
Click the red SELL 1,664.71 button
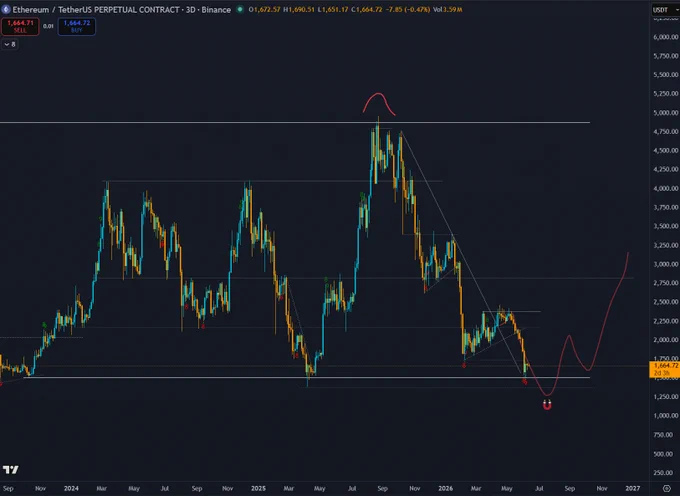[20, 26]
